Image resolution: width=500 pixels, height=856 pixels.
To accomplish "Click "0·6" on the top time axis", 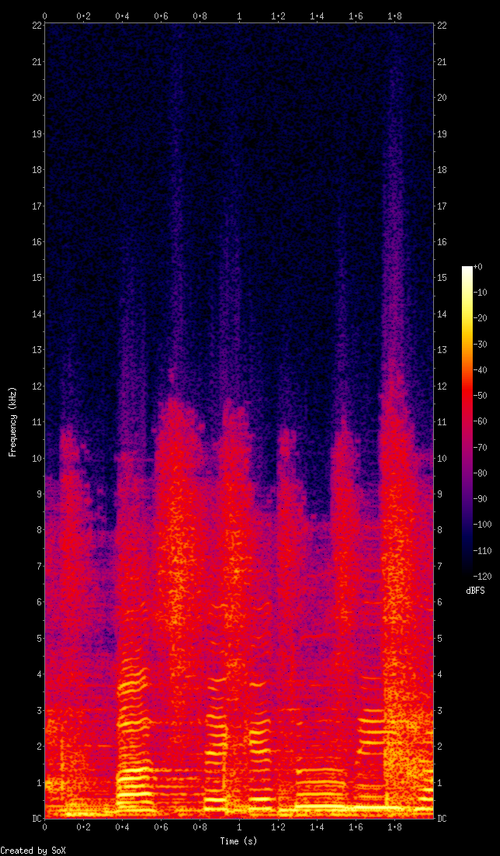I will click(162, 17).
